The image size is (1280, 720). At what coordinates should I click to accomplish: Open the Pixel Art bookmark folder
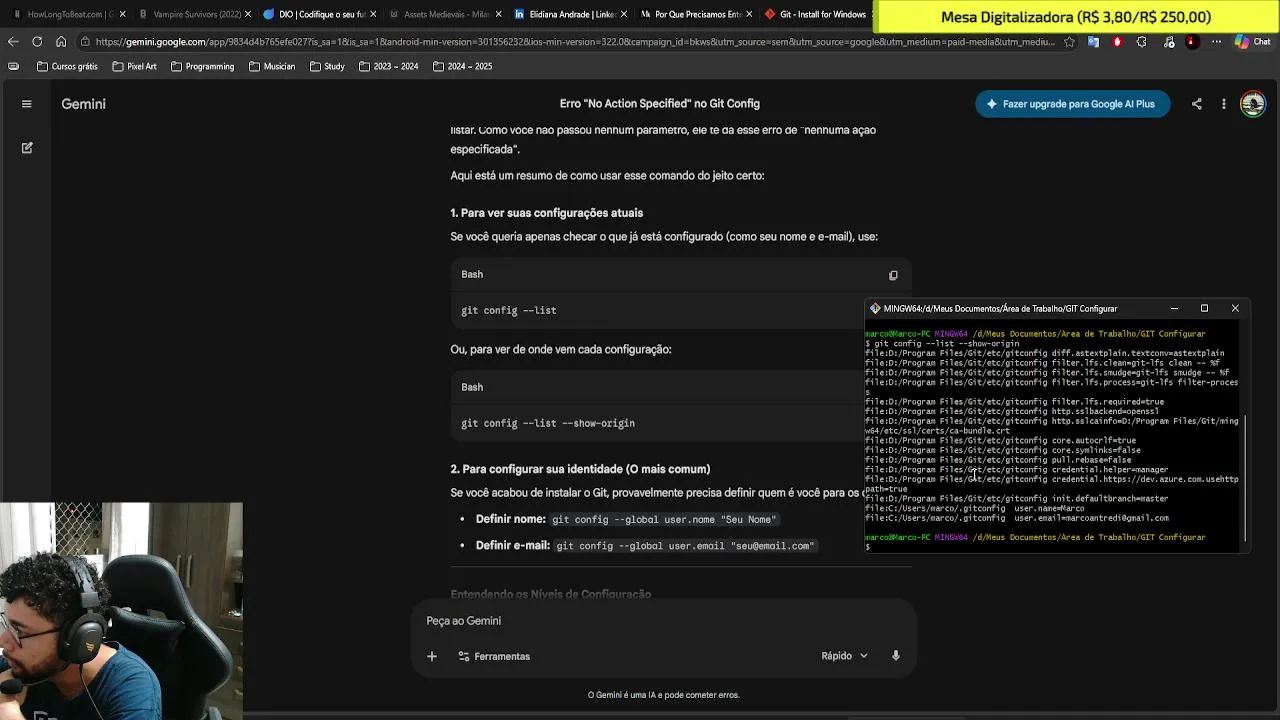click(134, 66)
